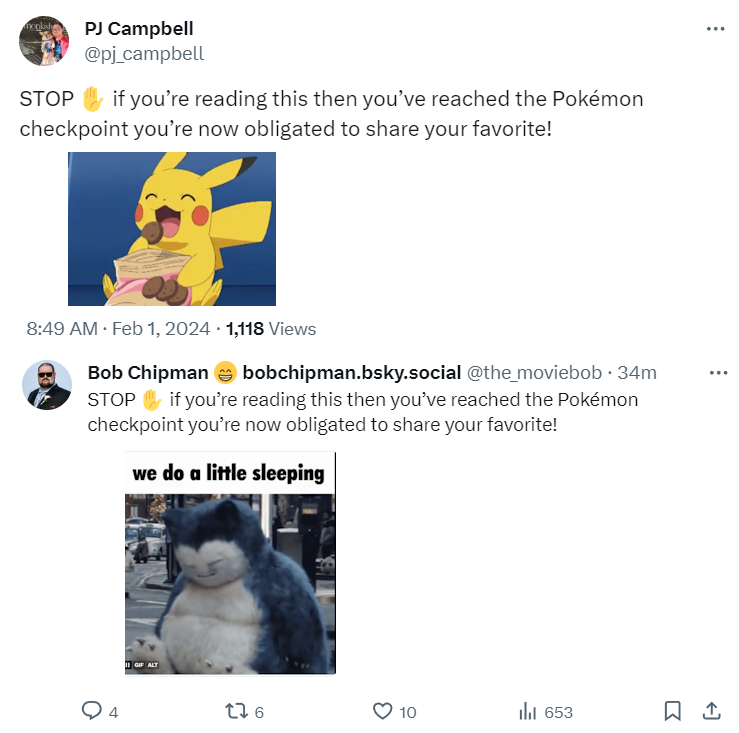Pause the Snorlax GIF

pos(128,665)
